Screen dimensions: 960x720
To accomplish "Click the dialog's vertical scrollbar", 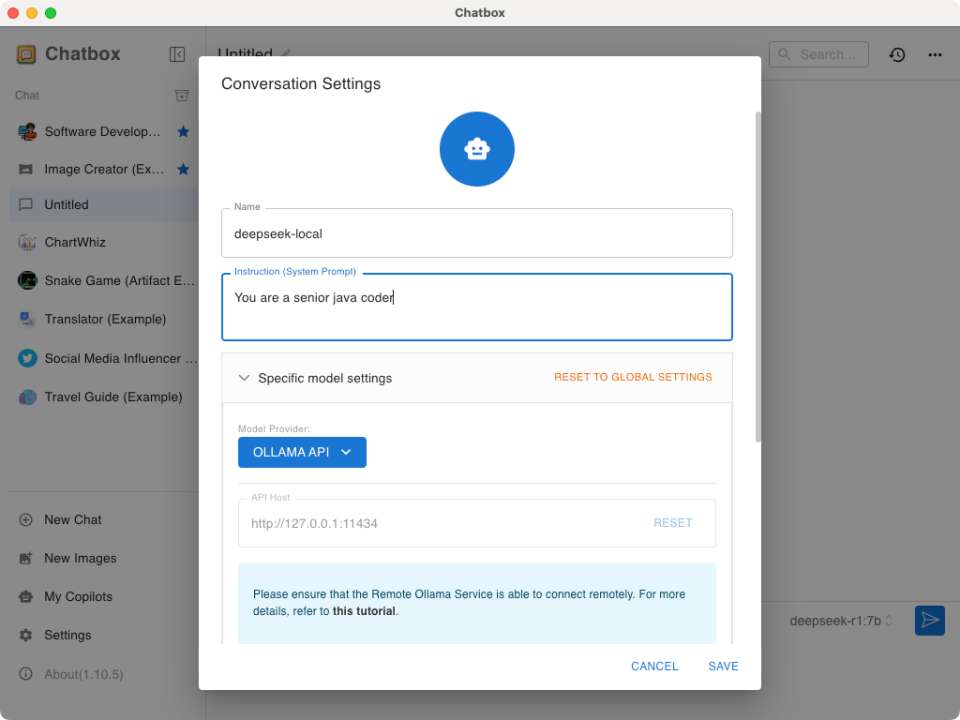I will [x=758, y=277].
